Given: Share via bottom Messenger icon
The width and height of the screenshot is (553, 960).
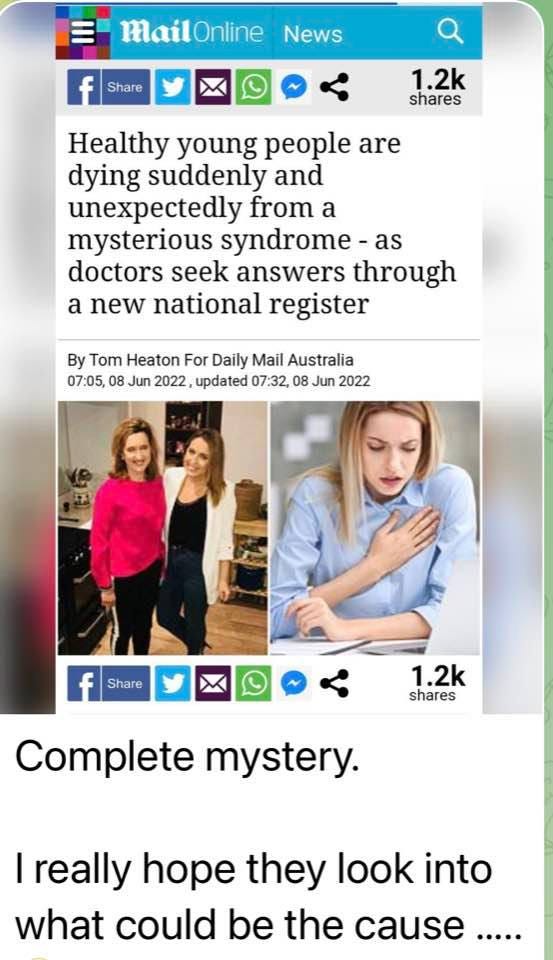Looking at the screenshot, I should [294, 683].
